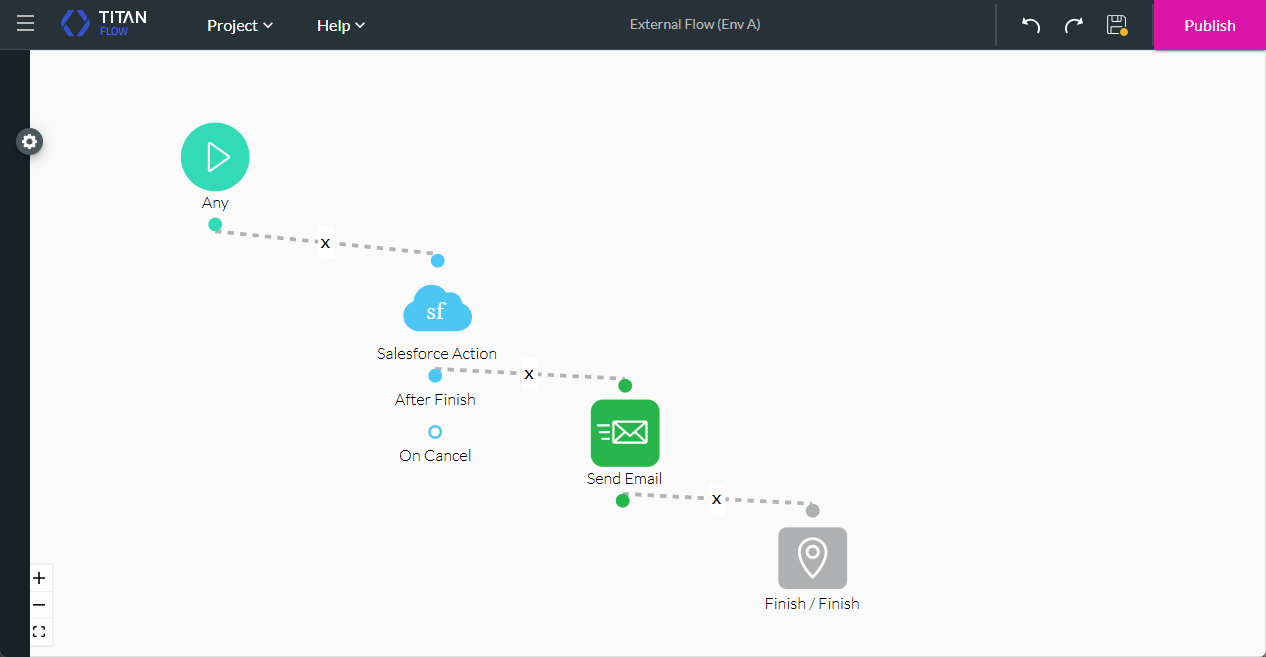Click the zoom in control
The width and height of the screenshot is (1266, 657).
[x=39, y=578]
